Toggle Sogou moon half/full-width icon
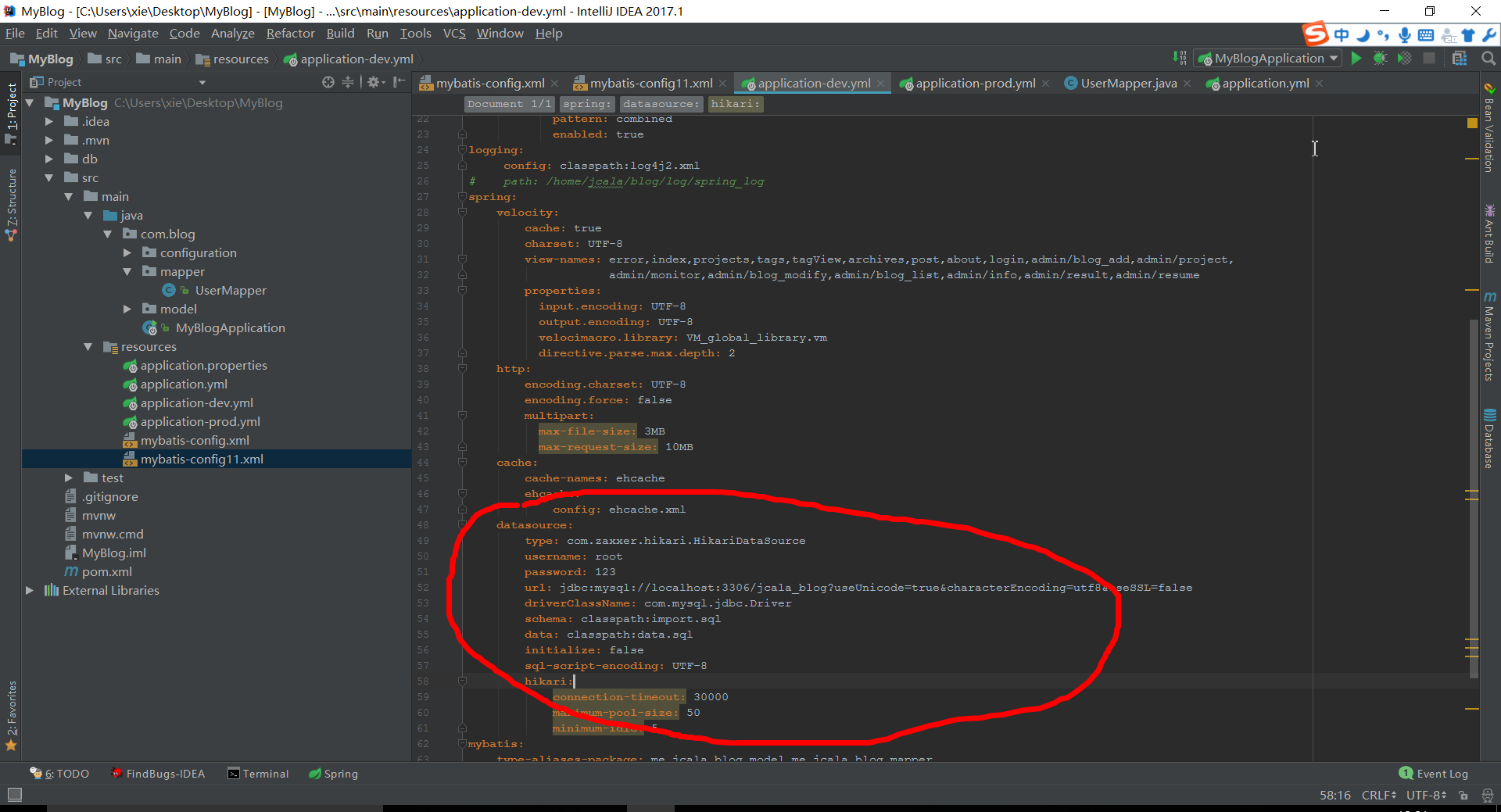1501x812 pixels. tap(1363, 35)
